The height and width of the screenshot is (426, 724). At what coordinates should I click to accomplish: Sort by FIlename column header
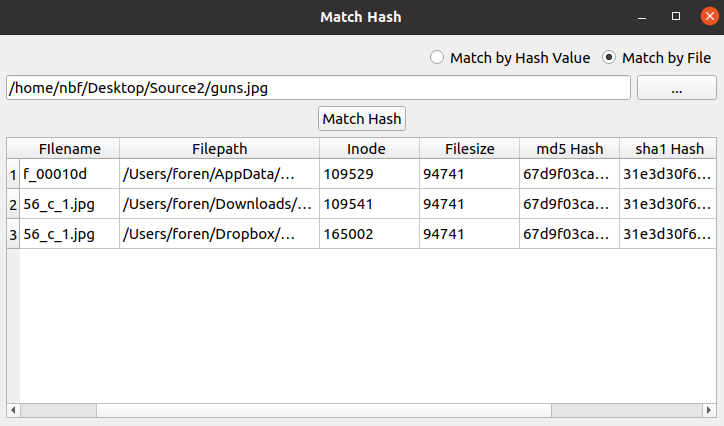[x=70, y=149]
